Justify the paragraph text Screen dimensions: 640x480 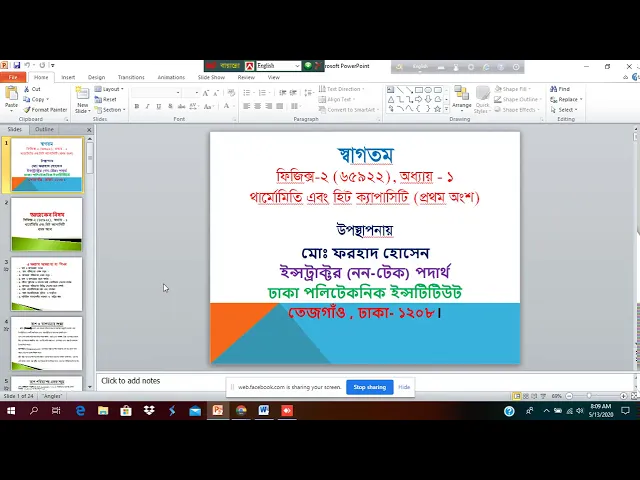[280, 106]
